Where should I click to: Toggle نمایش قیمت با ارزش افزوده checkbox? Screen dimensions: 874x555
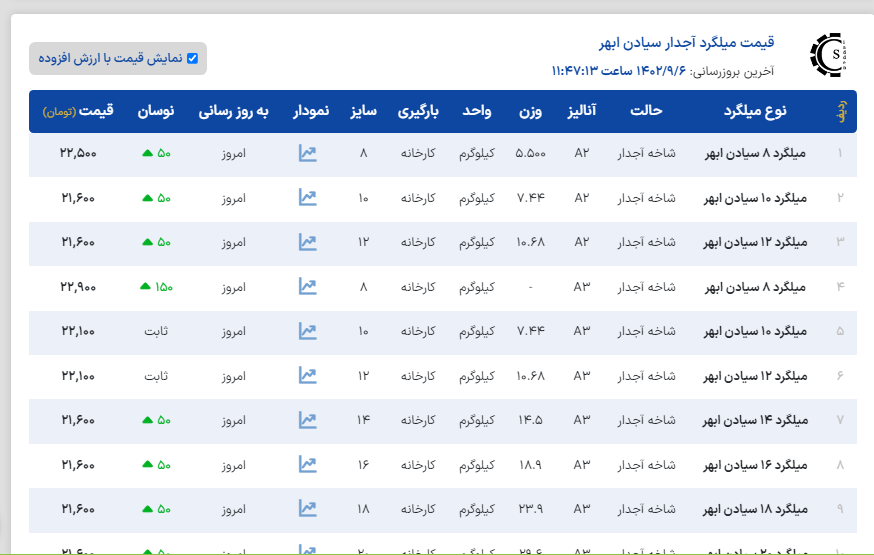[x=192, y=59]
